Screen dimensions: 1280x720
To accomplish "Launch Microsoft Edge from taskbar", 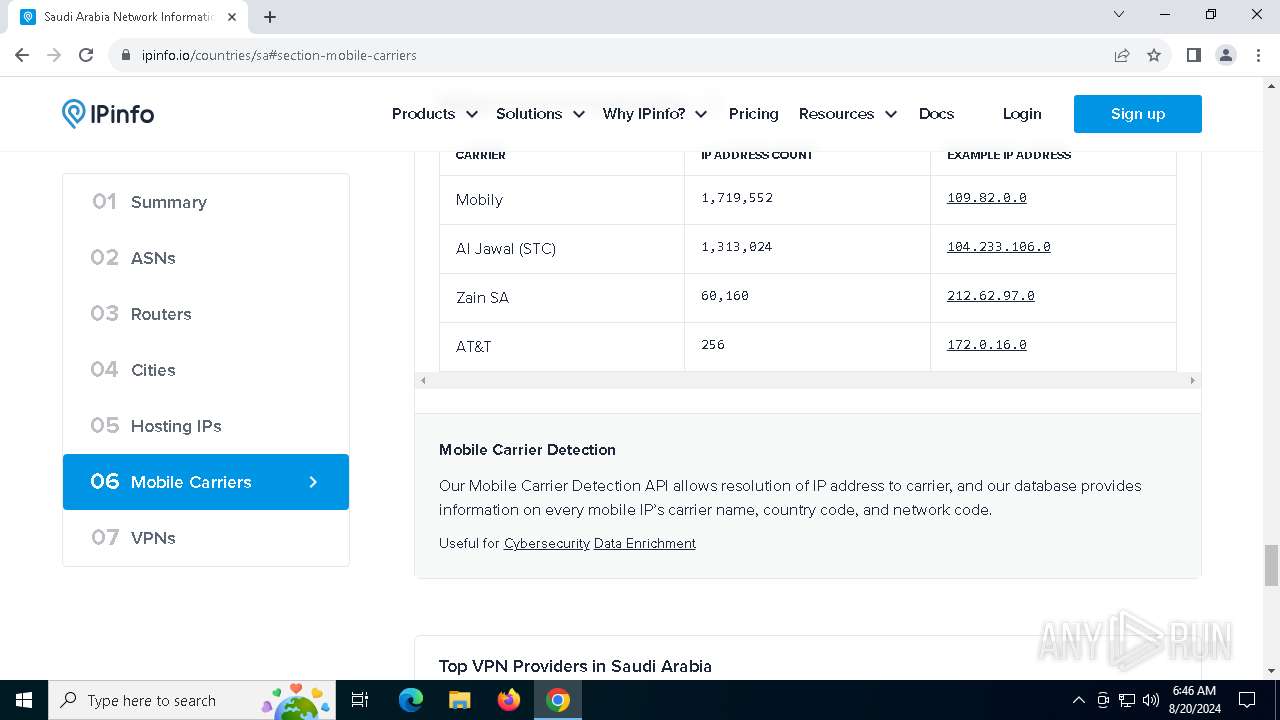I will (x=411, y=700).
